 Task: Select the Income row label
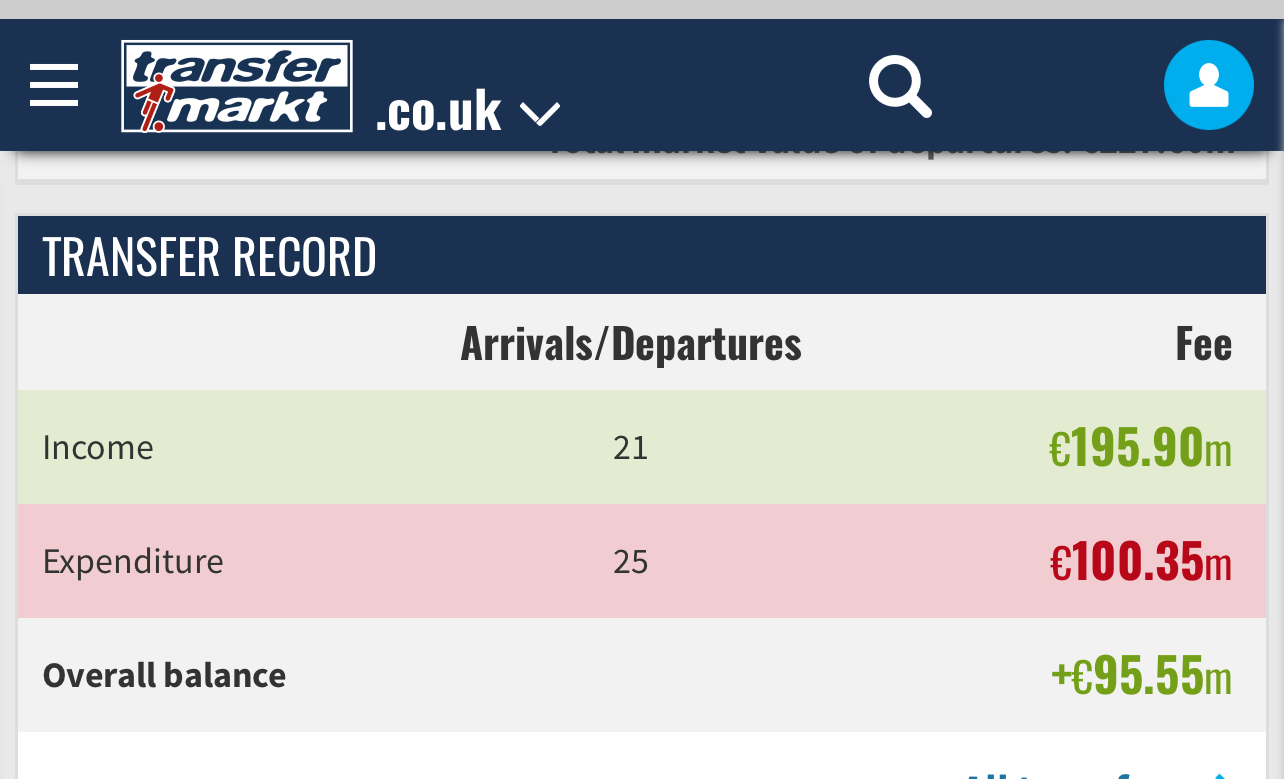point(98,447)
